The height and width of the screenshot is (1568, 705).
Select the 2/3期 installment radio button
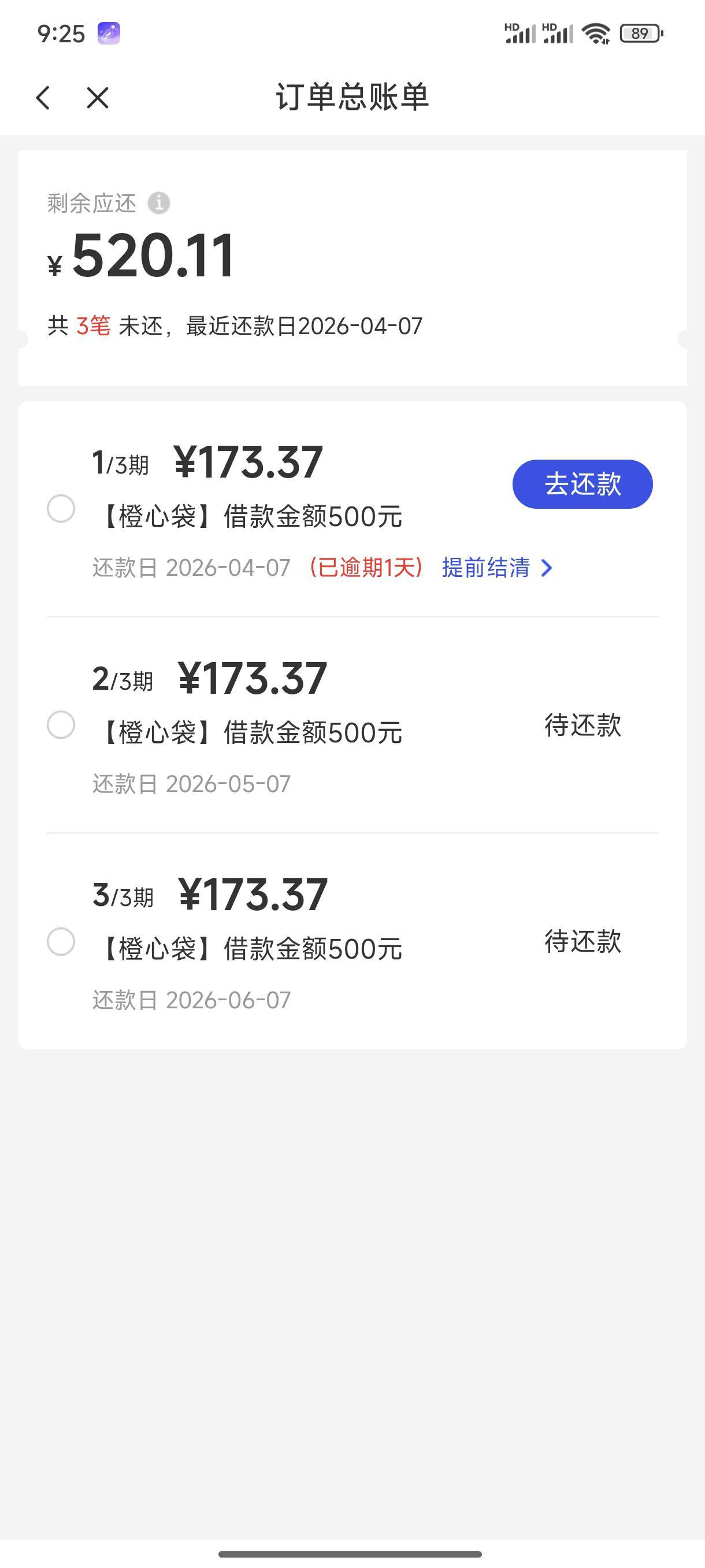[61, 724]
